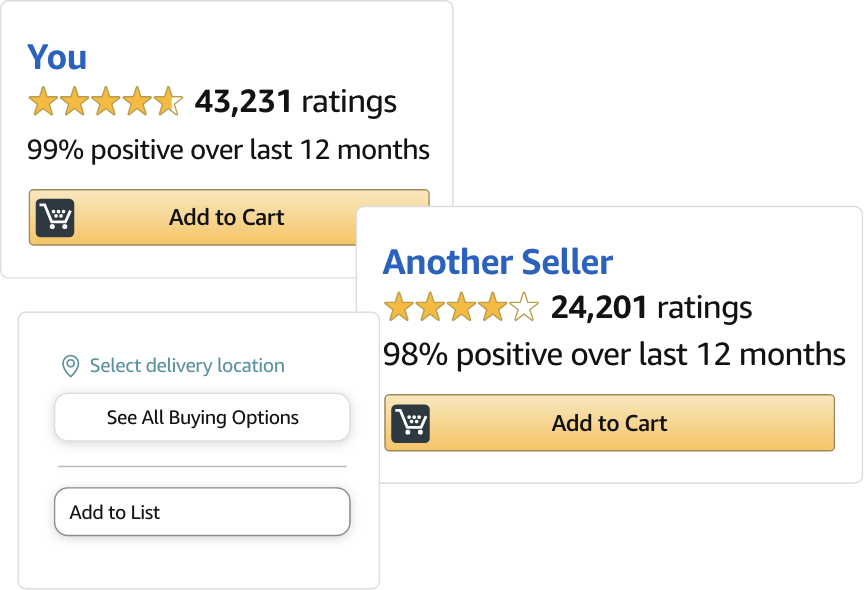Click Add to Cart on the You card
This screenshot has width=864, height=590.
(227, 217)
